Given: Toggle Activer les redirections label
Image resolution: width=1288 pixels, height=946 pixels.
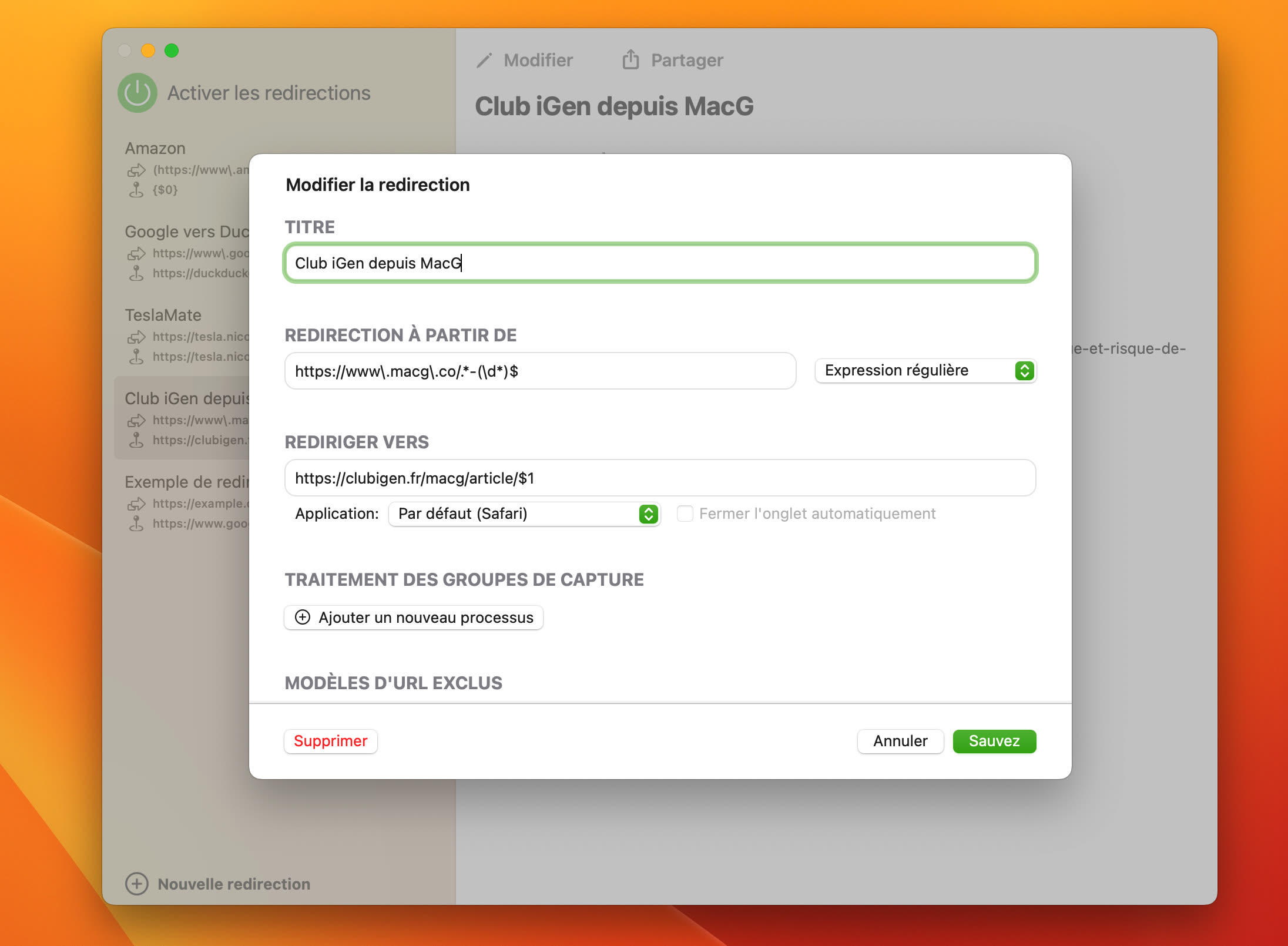Looking at the screenshot, I should pyautogui.click(x=269, y=93).
